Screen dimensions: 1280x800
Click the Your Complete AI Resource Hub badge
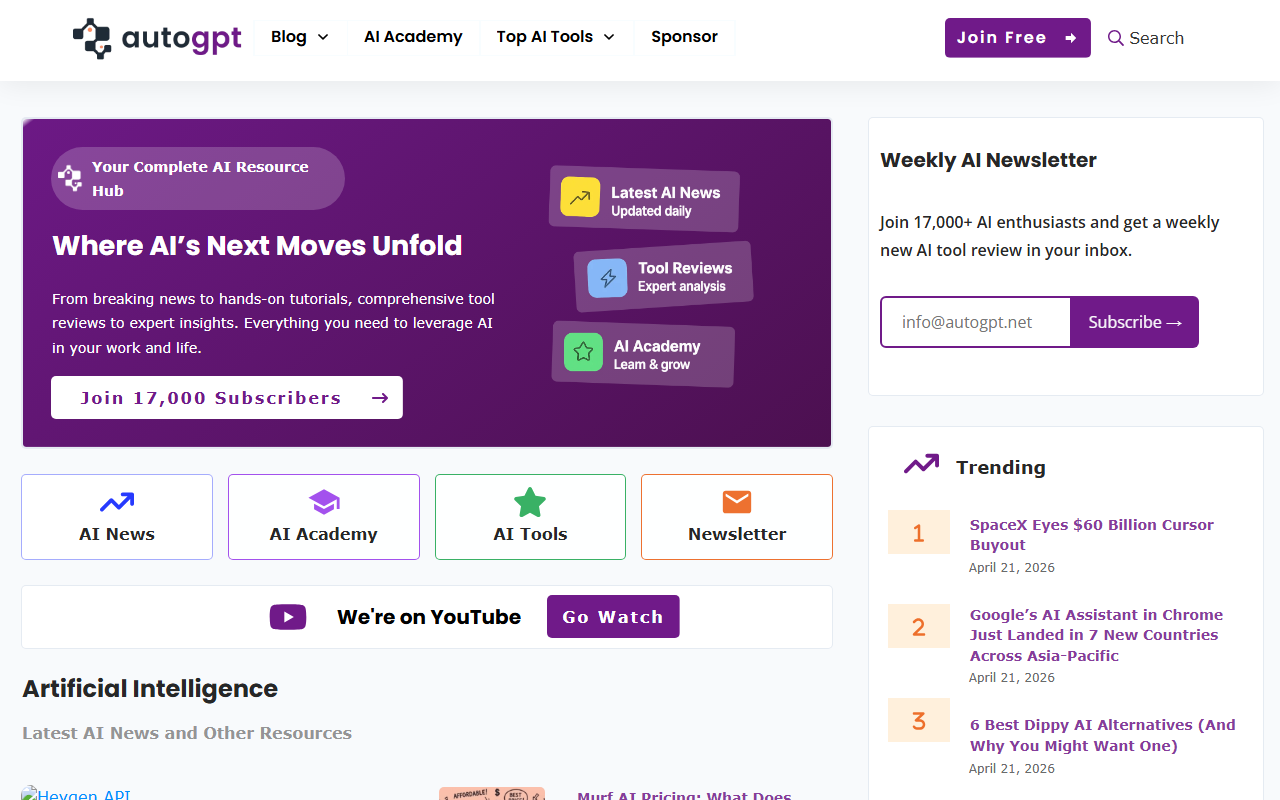pos(198,178)
